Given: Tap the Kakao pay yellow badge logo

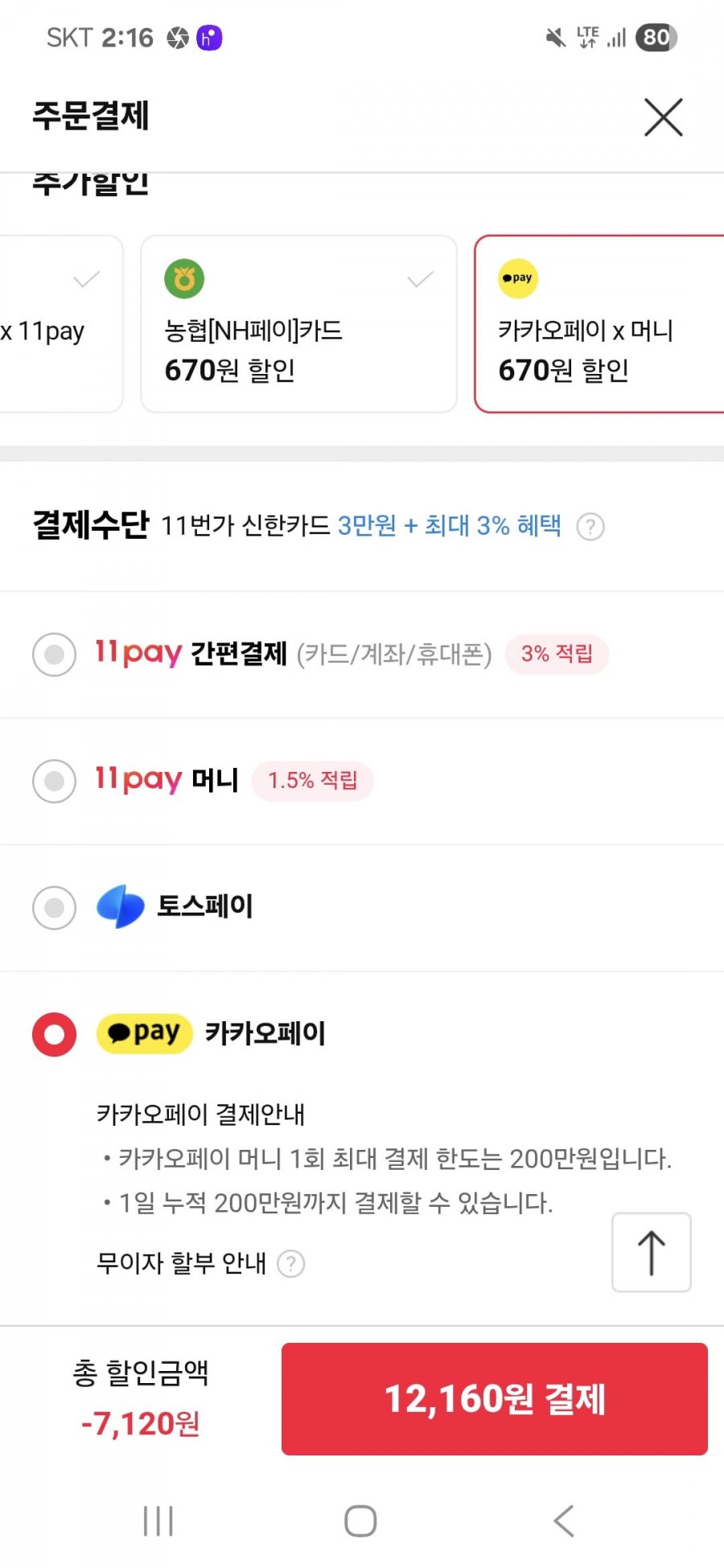Looking at the screenshot, I should [145, 1033].
